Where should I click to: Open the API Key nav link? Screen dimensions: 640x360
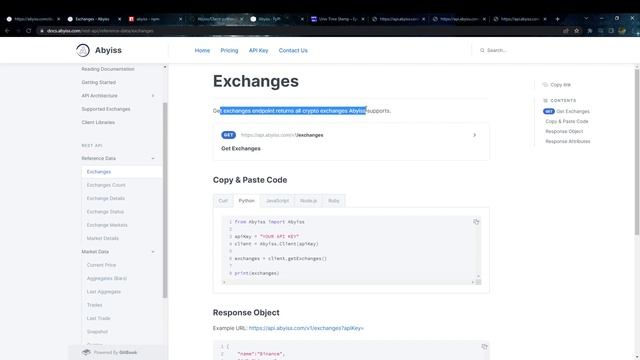258,51
